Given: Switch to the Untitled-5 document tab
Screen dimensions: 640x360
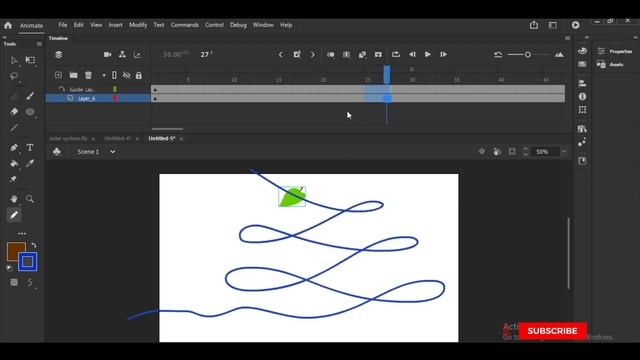Looking at the screenshot, I should point(162,138).
